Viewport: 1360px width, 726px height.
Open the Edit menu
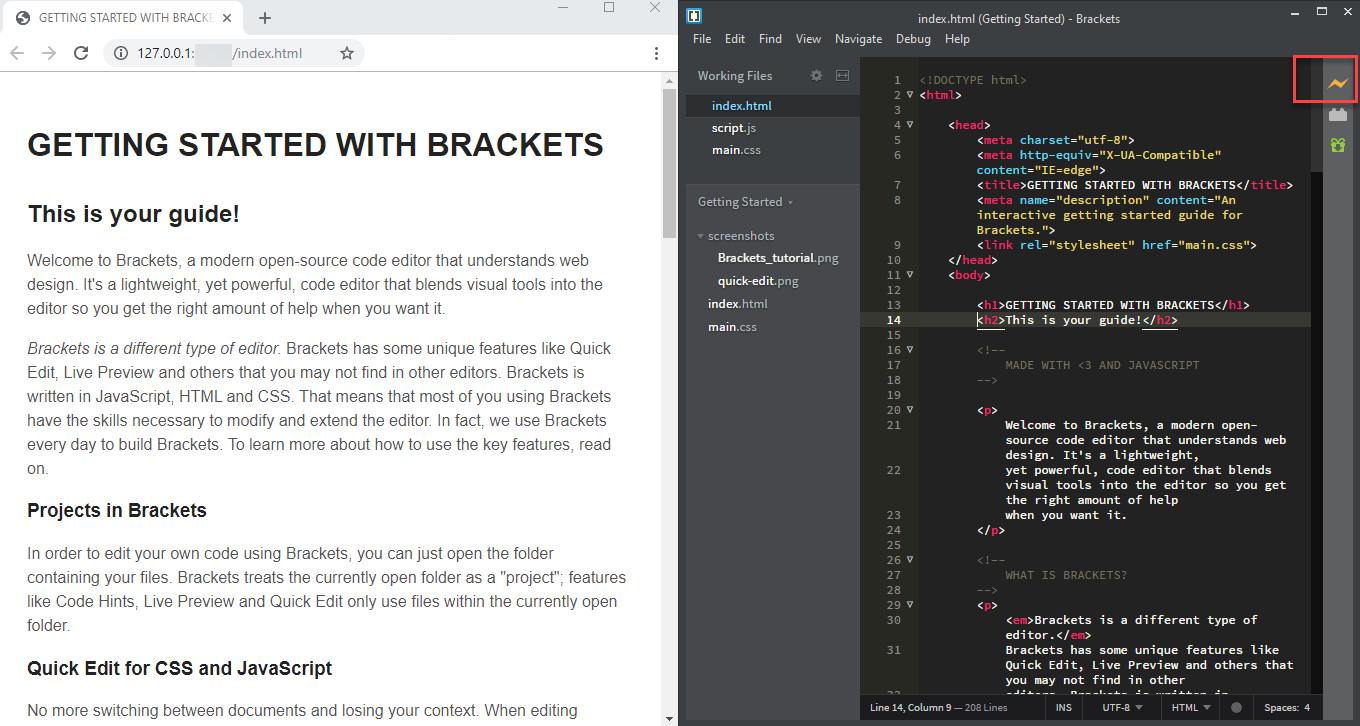(x=735, y=39)
